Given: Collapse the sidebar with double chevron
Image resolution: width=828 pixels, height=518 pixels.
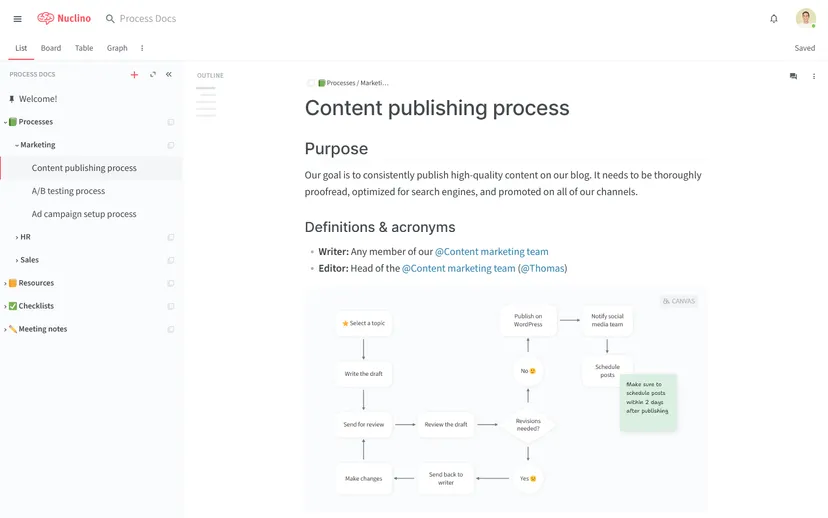Looking at the screenshot, I should click(x=169, y=74).
